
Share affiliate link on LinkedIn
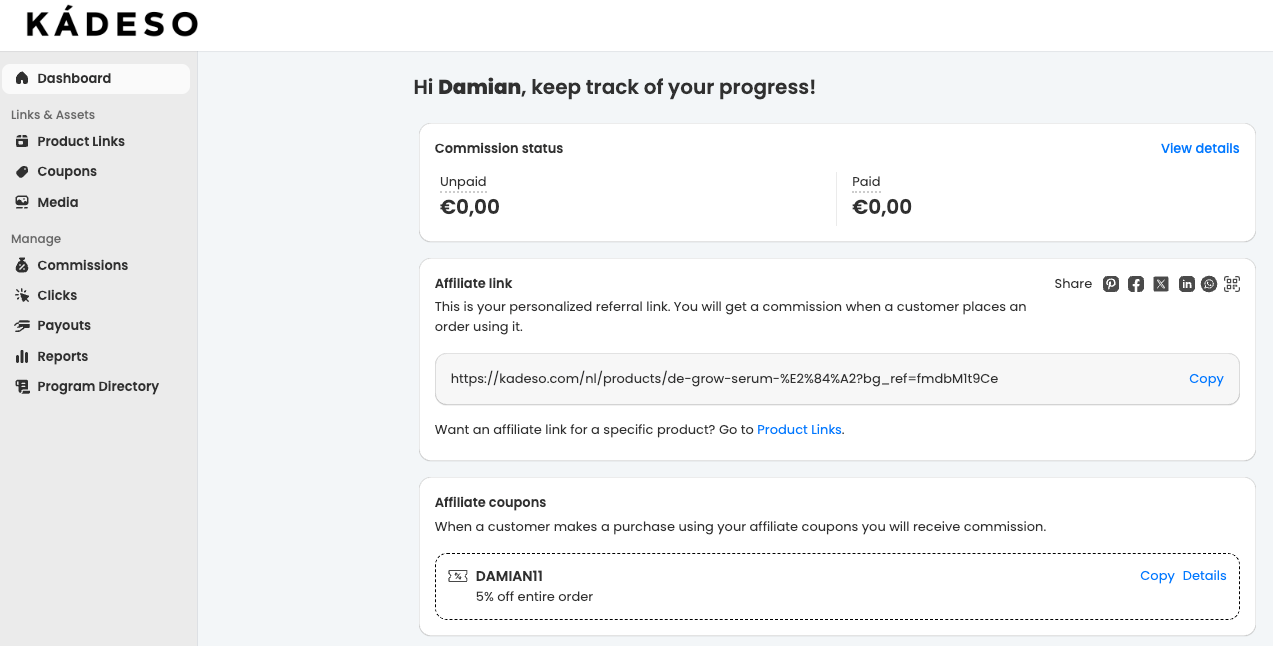tap(1186, 284)
